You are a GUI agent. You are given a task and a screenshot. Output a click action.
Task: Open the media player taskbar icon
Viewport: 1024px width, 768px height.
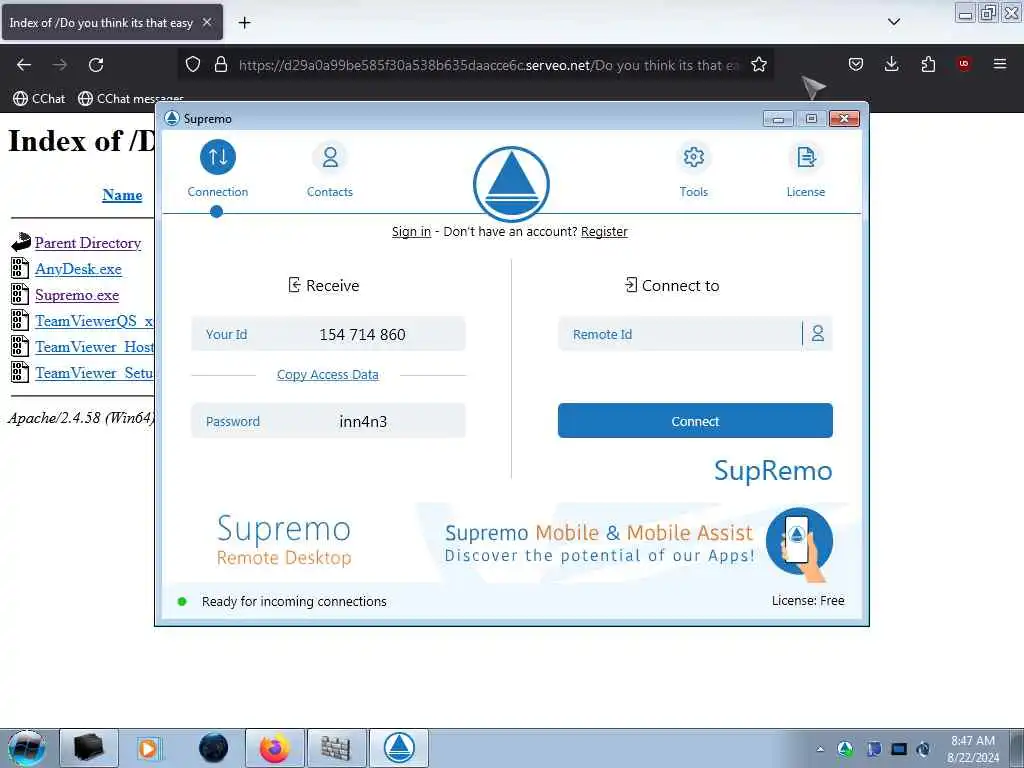tap(148, 748)
